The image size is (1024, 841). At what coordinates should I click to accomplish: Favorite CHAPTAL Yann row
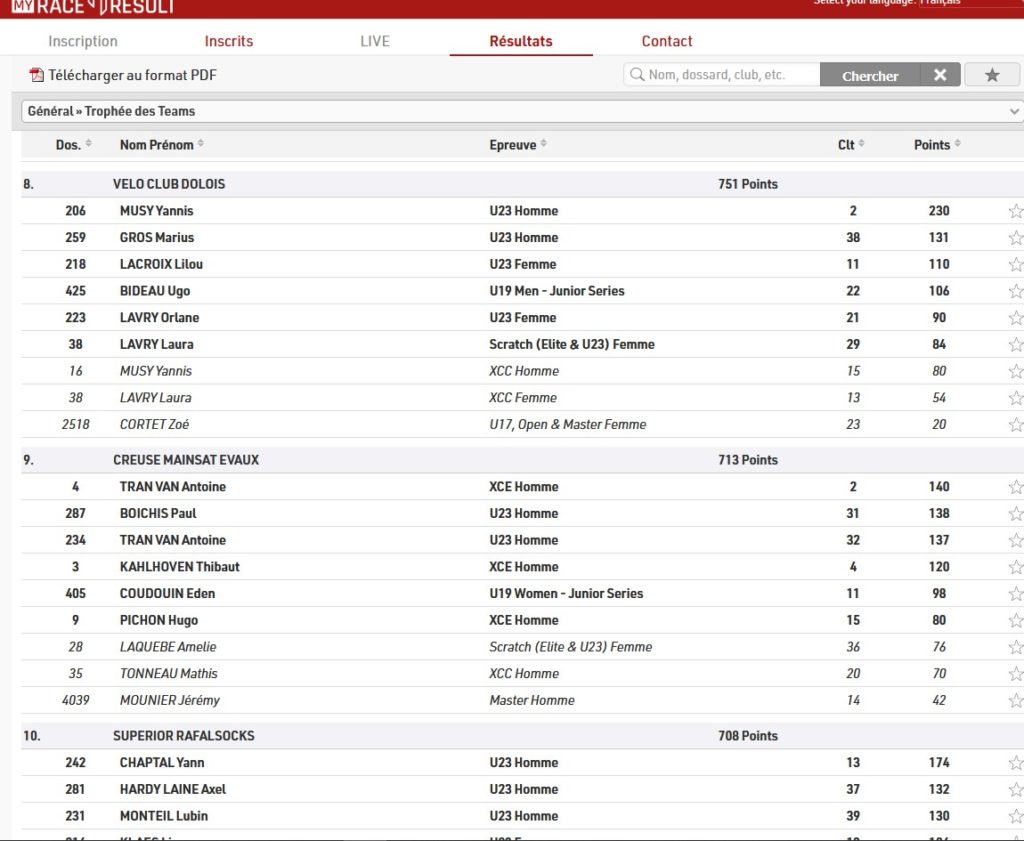coord(1016,763)
